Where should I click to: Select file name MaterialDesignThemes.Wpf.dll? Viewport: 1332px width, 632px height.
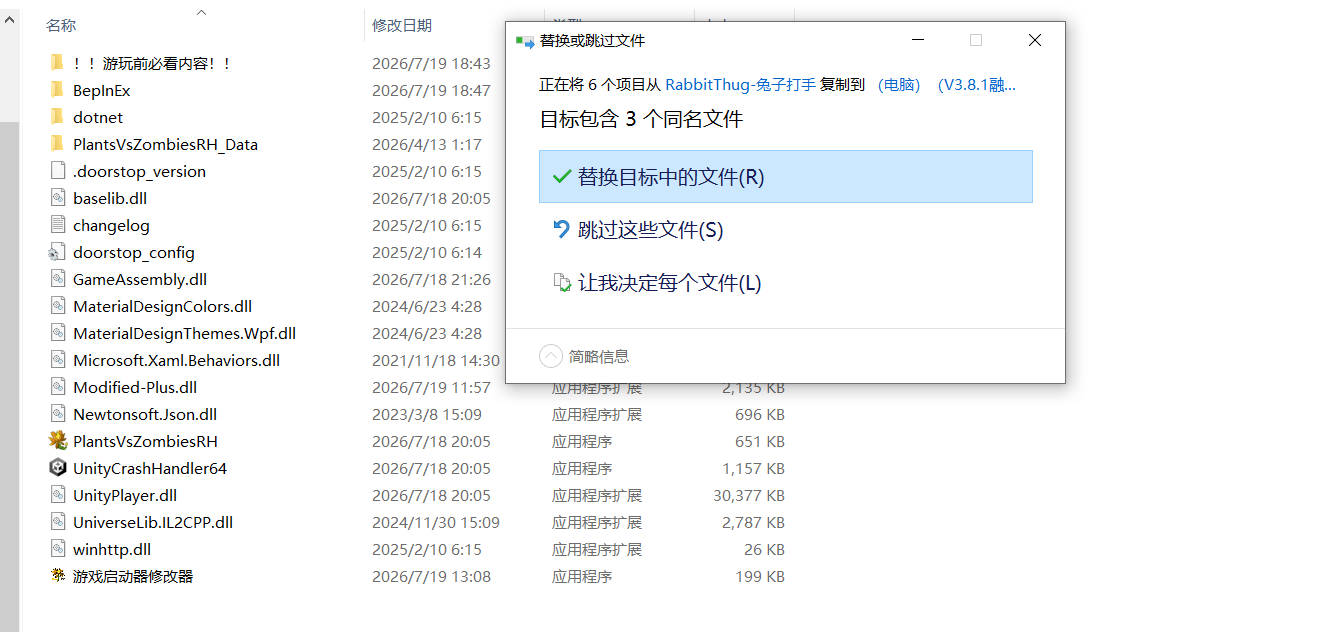(x=184, y=333)
